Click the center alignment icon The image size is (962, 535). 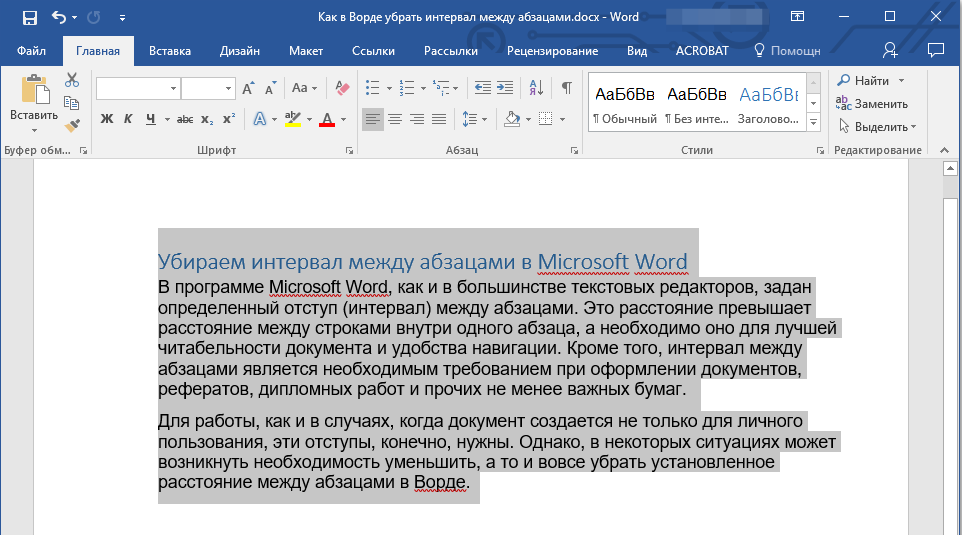pyautogui.click(x=395, y=120)
